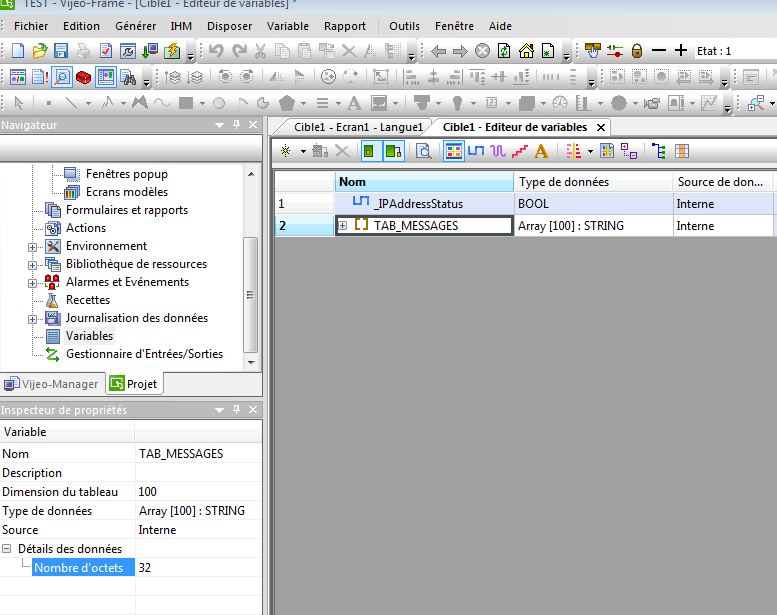Click the Open folder icon in toolbar

tap(39, 50)
